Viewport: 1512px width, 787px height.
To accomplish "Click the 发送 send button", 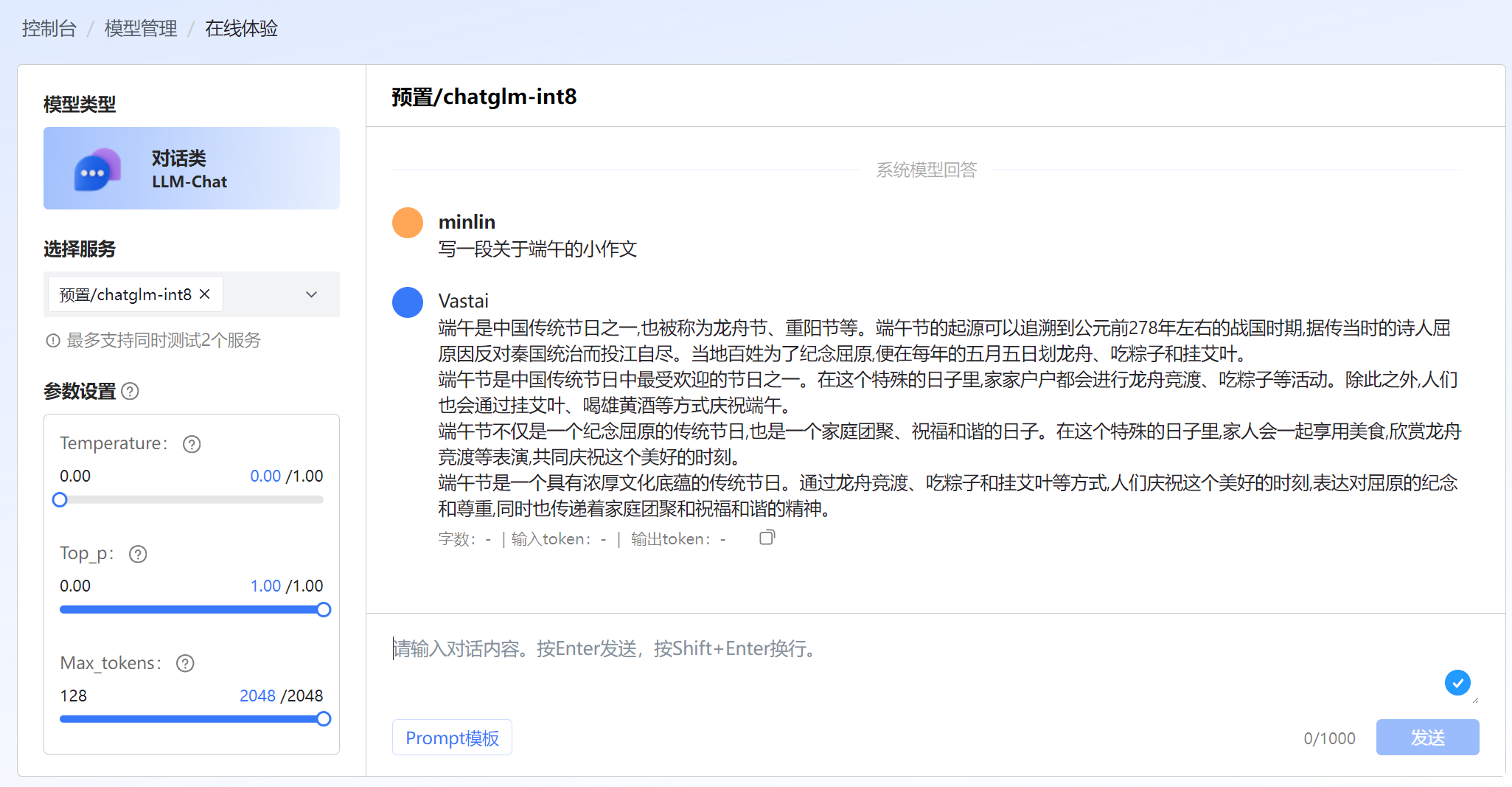I will tap(1427, 738).
